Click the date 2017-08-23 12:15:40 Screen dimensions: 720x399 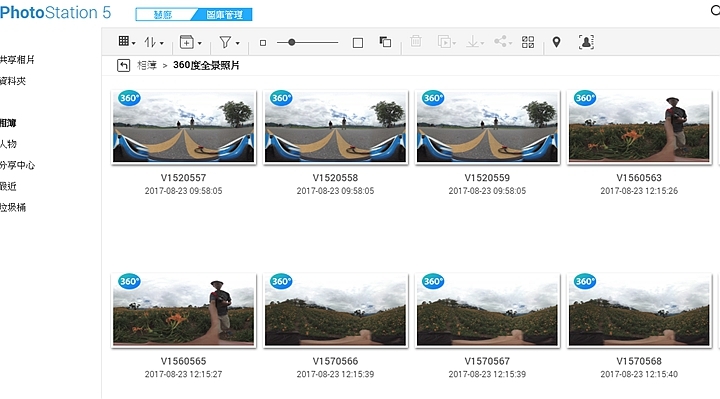coord(639,374)
